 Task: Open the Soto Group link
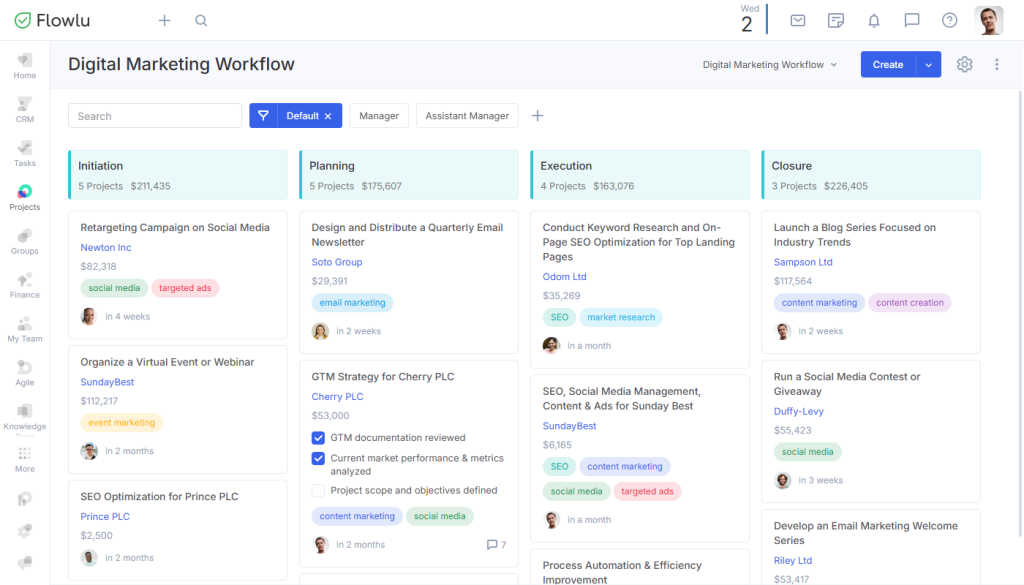pyautogui.click(x=336, y=262)
